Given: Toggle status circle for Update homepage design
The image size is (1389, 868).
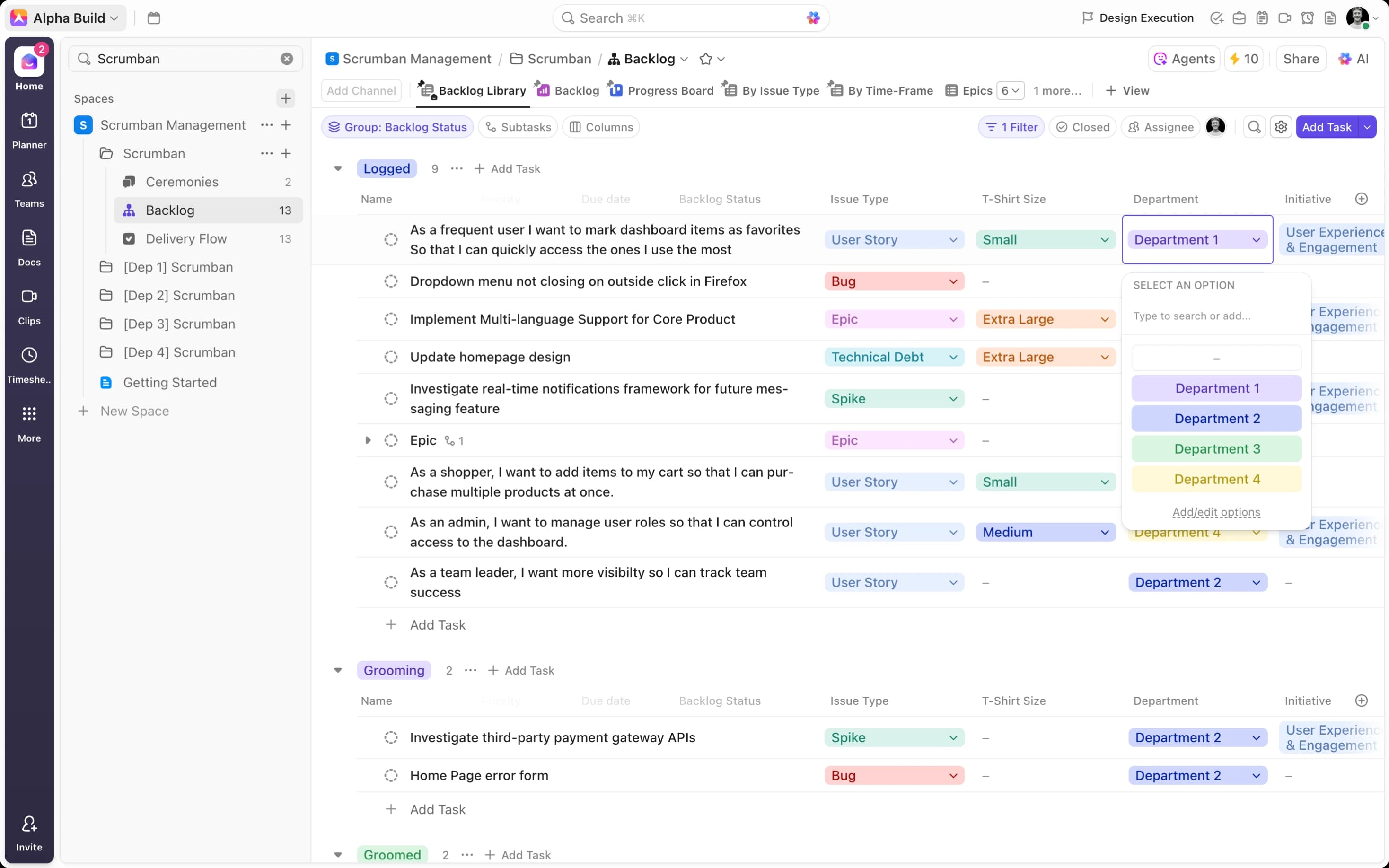Looking at the screenshot, I should (x=391, y=357).
